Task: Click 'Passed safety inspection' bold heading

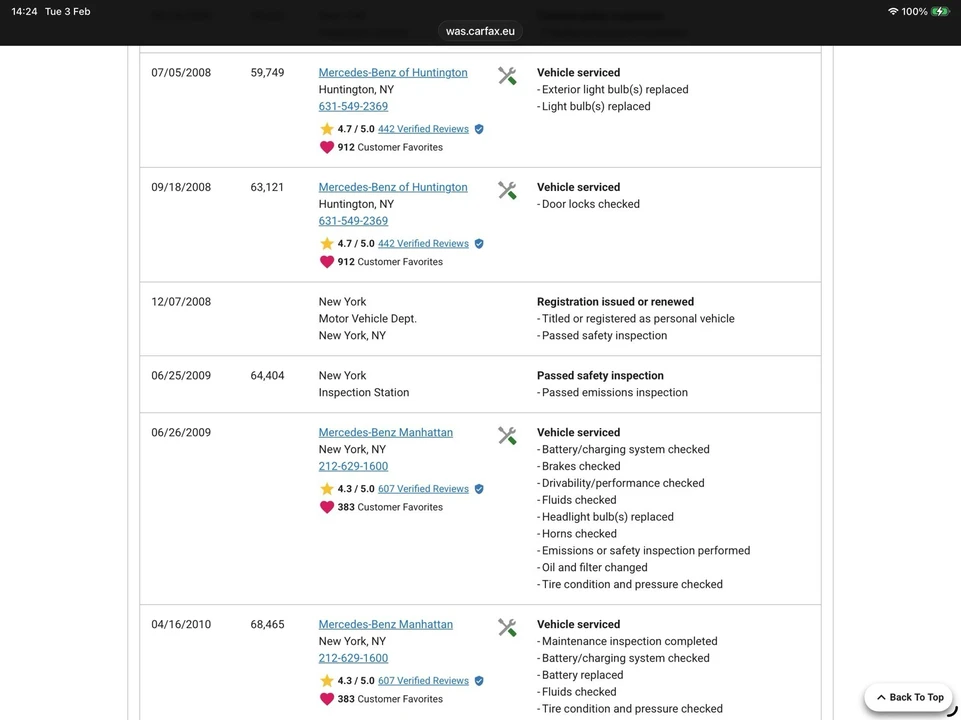Action: 600,375
